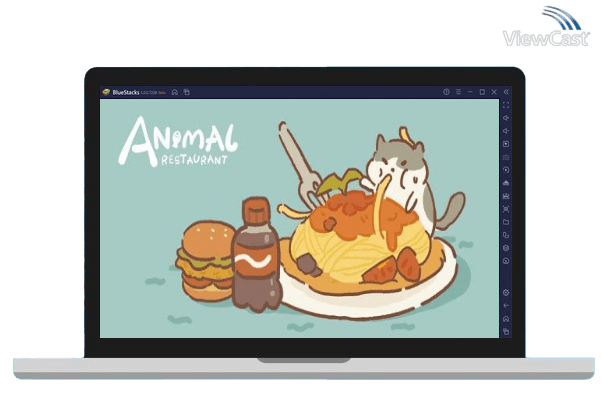Click the Android Back arrow in sidebar
Screen dimensions: 602x414
point(506,306)
